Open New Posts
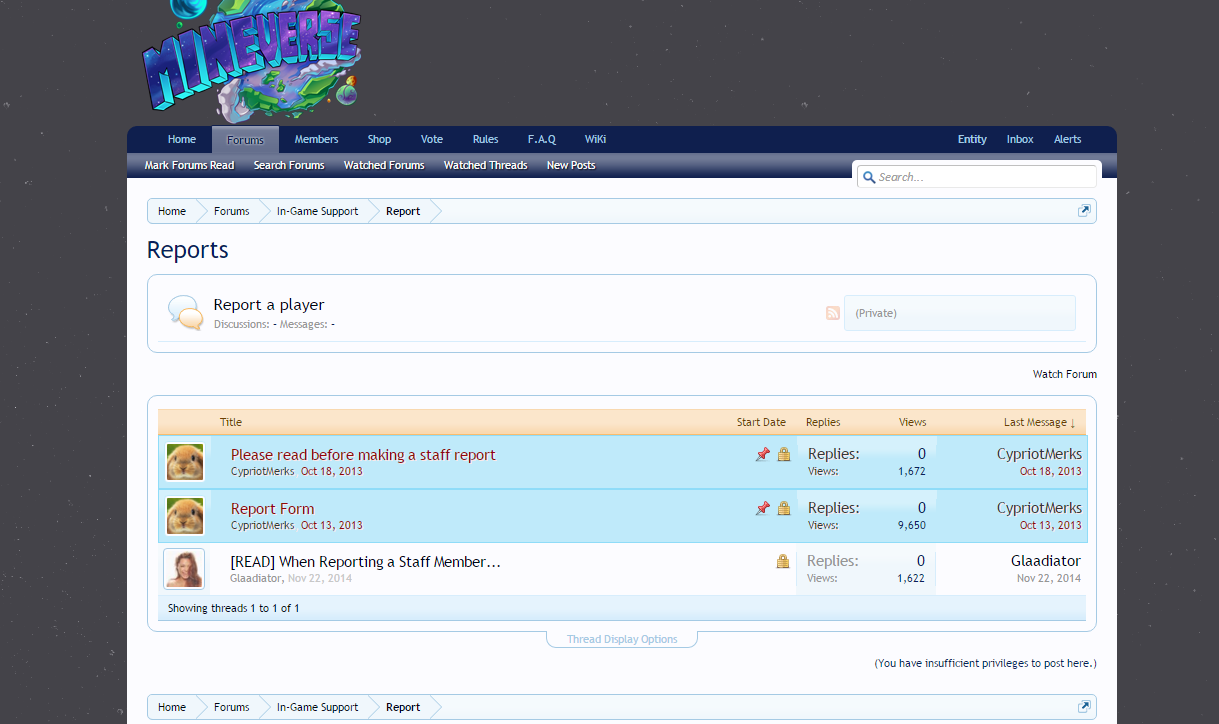 click(x=571, y=165)
